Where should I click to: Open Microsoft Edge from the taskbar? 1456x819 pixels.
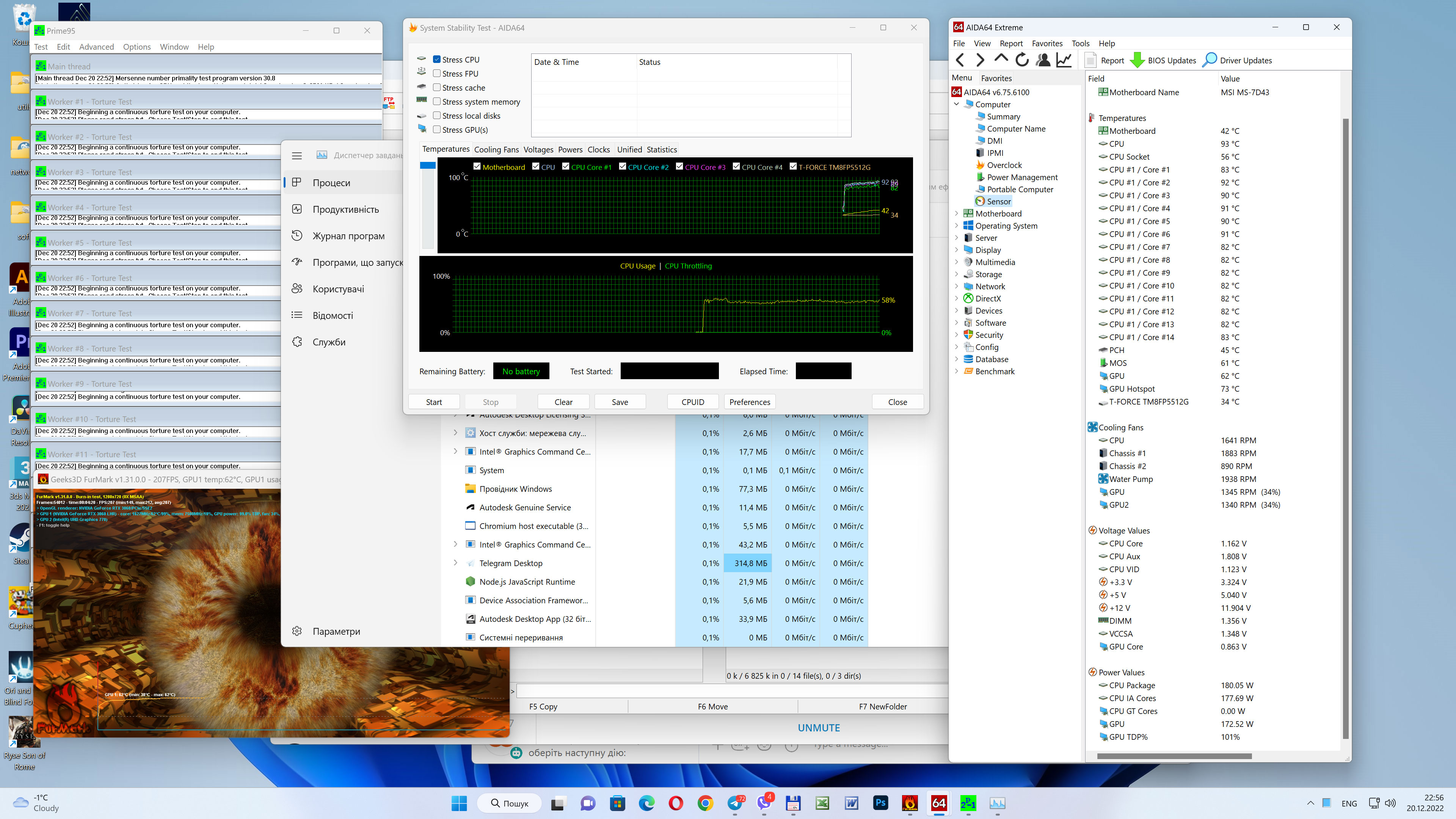(646, 803)
